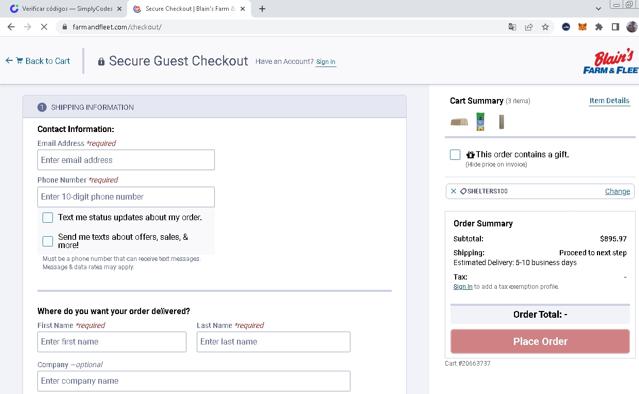
Task: Click Back to Cart link
Action: pos(37,61)
